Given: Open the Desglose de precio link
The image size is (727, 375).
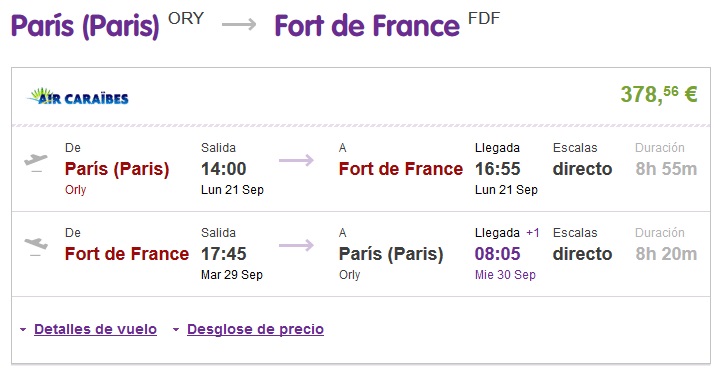Looking at the screenshot, I should (x=255, y=329).
